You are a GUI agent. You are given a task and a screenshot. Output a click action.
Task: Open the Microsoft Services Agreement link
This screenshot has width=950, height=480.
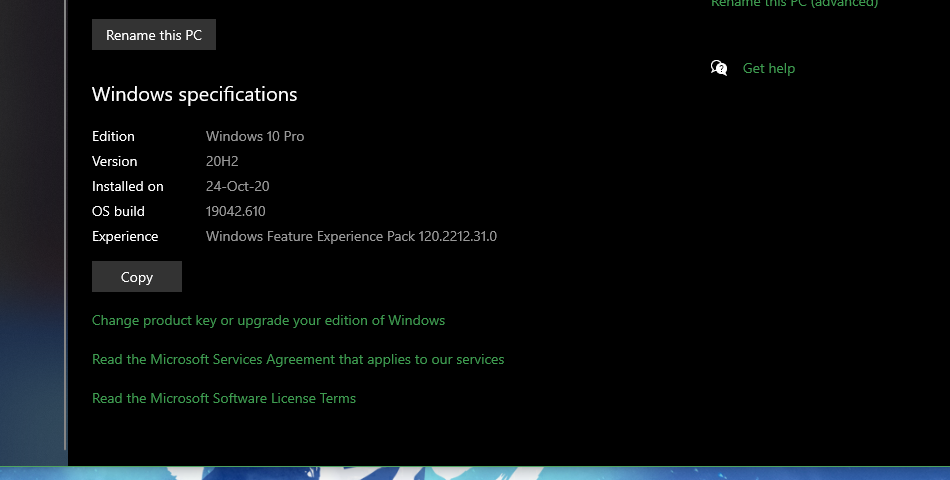point(298,359)
